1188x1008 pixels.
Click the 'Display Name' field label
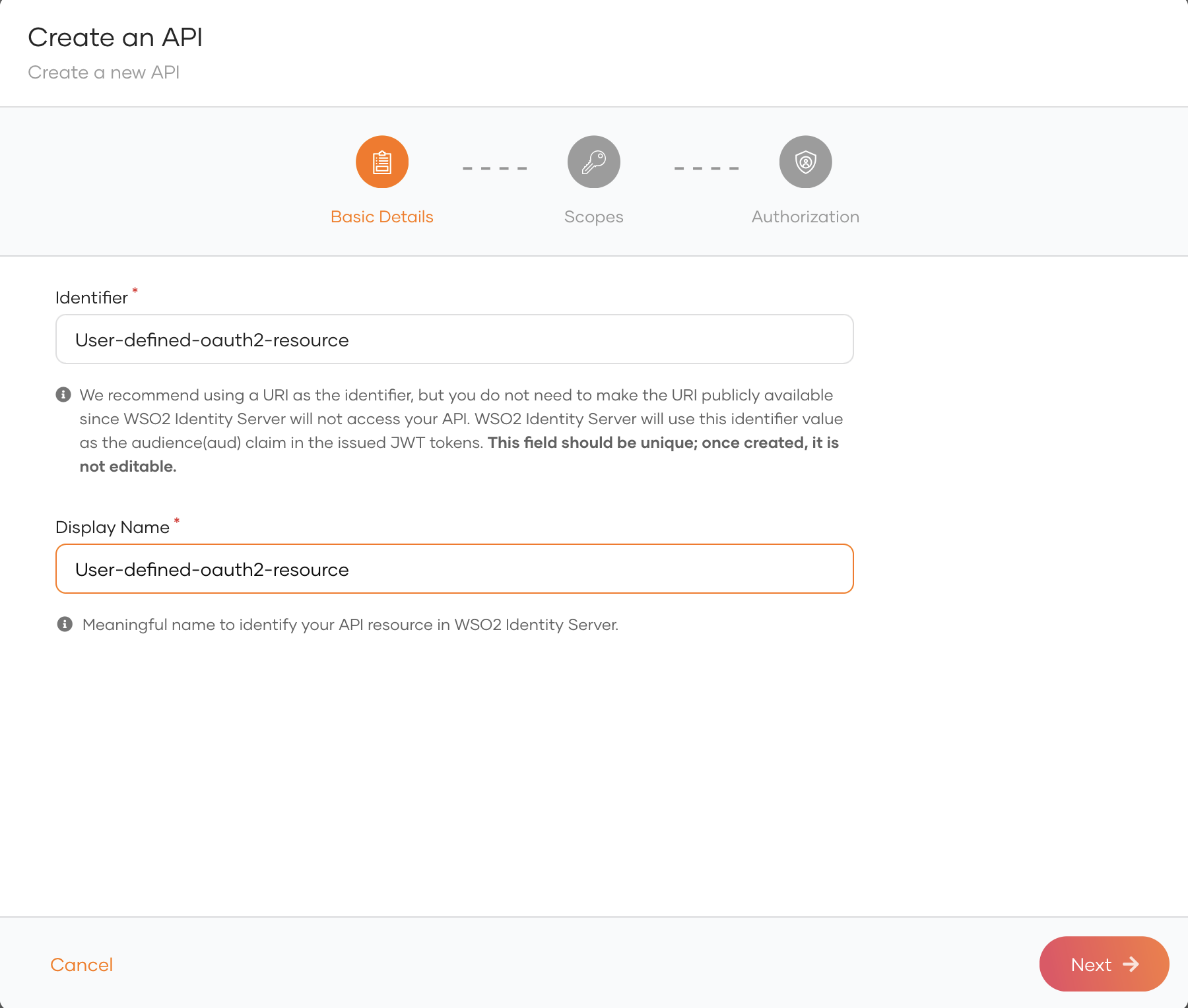112,527
